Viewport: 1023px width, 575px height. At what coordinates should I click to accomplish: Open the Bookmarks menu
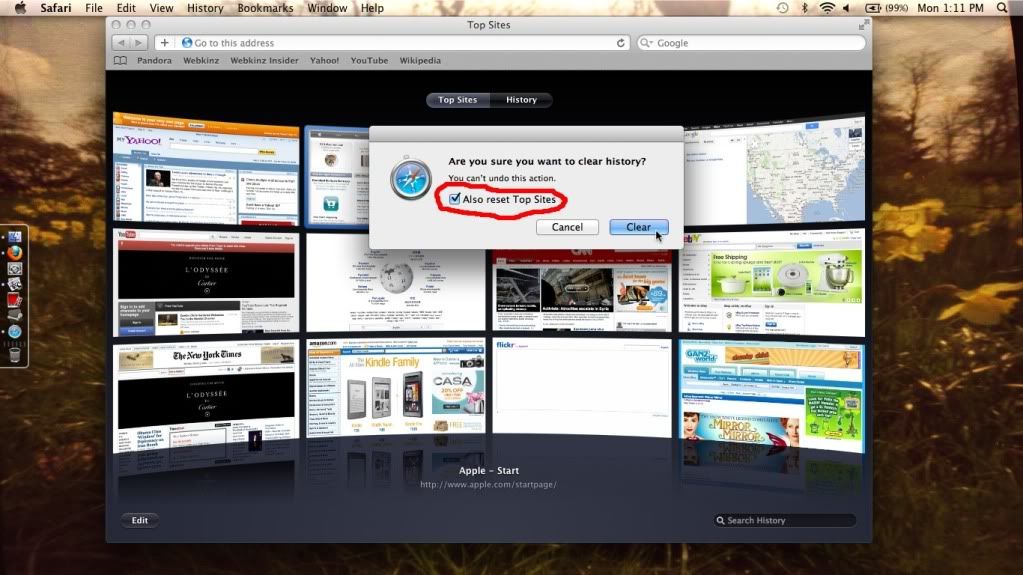(265, 8)
